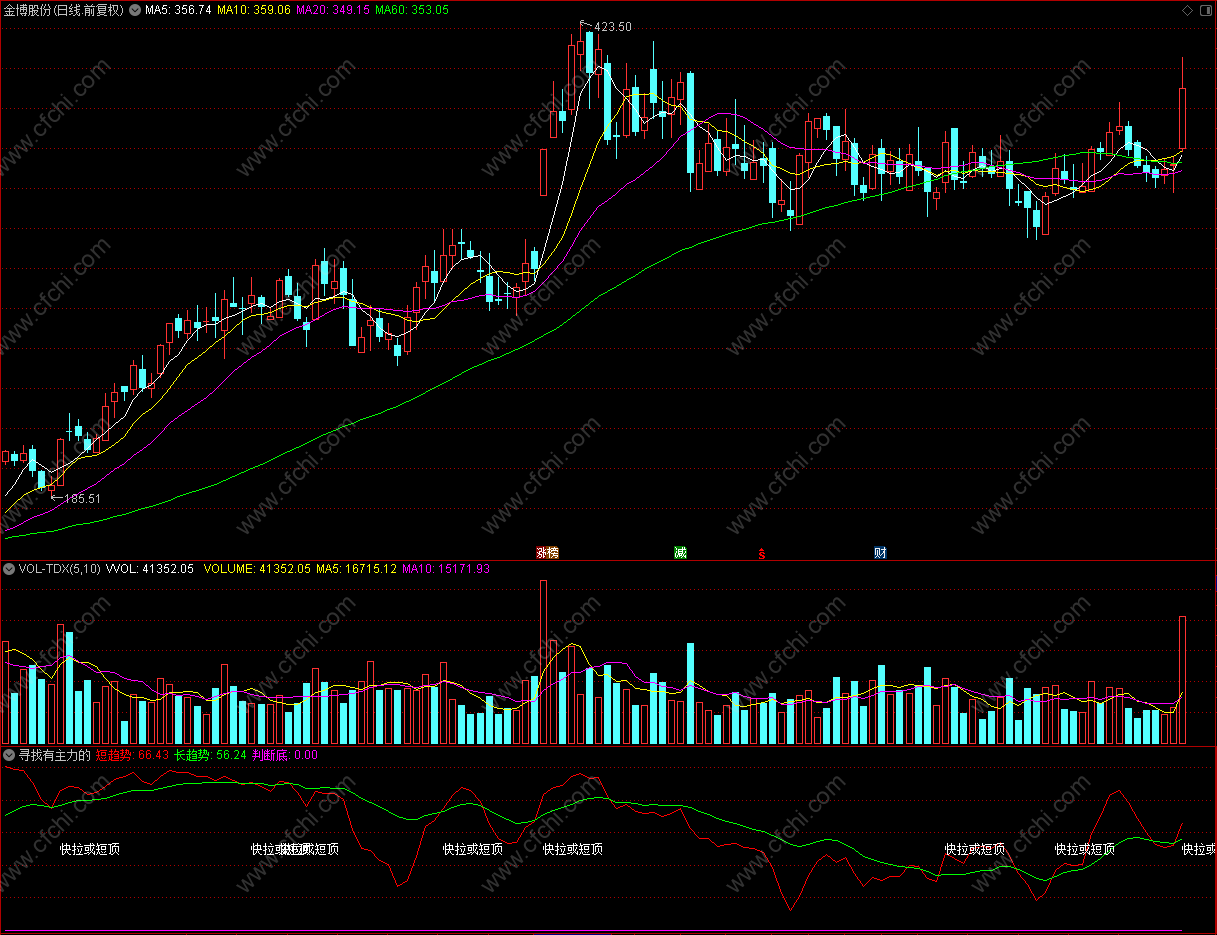Click the 短趋势: 66.43 label
The width and height of the screenshot is (1217, 935).
131,755
